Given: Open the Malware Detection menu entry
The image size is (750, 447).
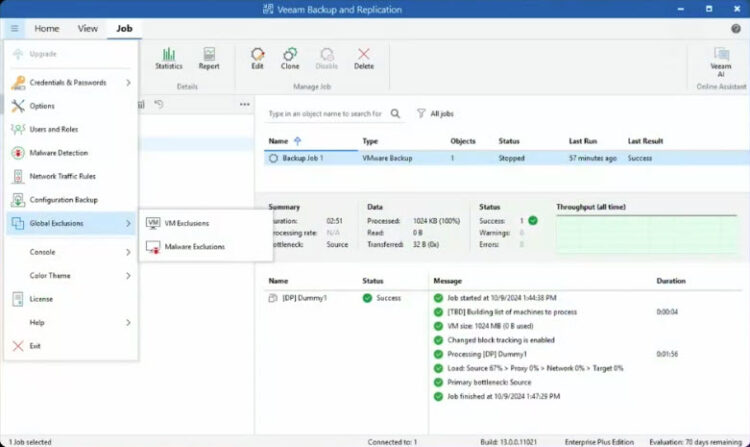Looking at the screenshot, I should [x=58, y=153].
